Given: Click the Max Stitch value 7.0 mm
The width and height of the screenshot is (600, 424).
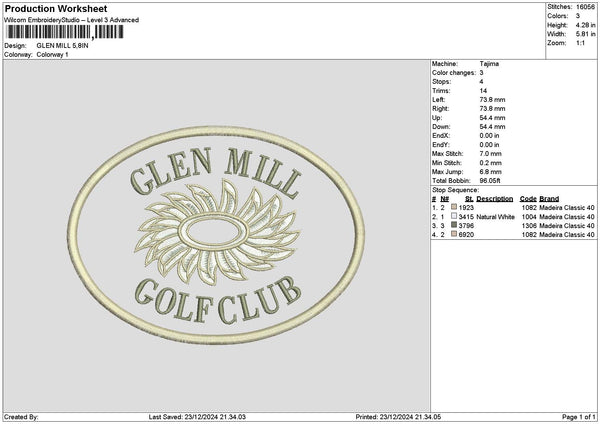Looking at the screenshot, I should [x=491, y=154].
